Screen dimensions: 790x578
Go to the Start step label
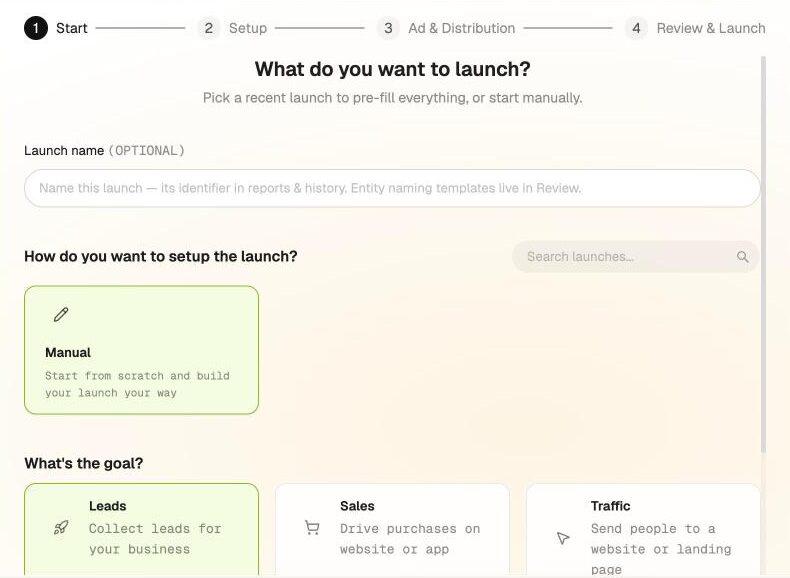pos(72,28)
